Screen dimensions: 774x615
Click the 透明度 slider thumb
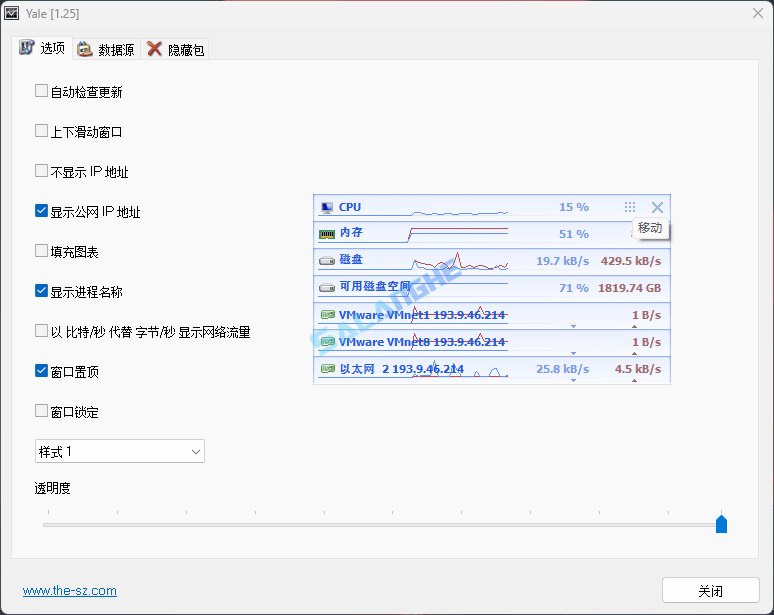click(721, 524)
